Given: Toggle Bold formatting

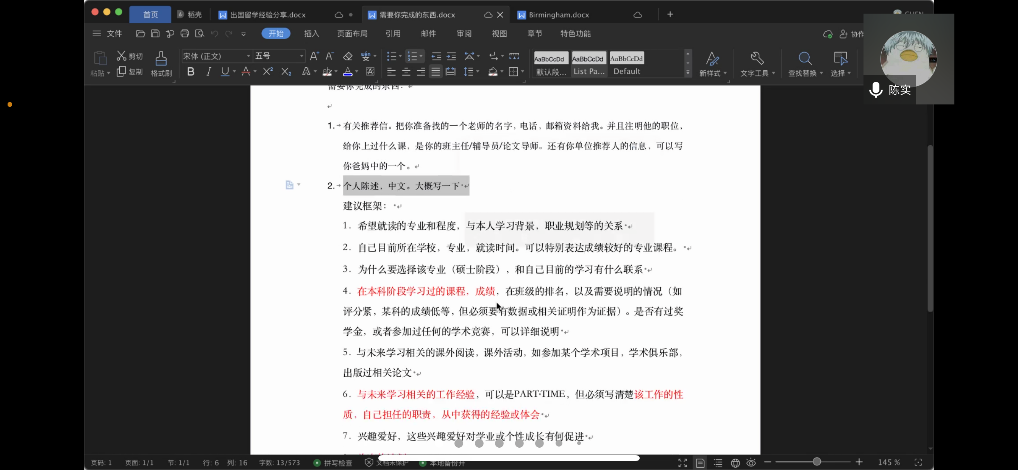Looking at the screenshot, I should 191,72.
